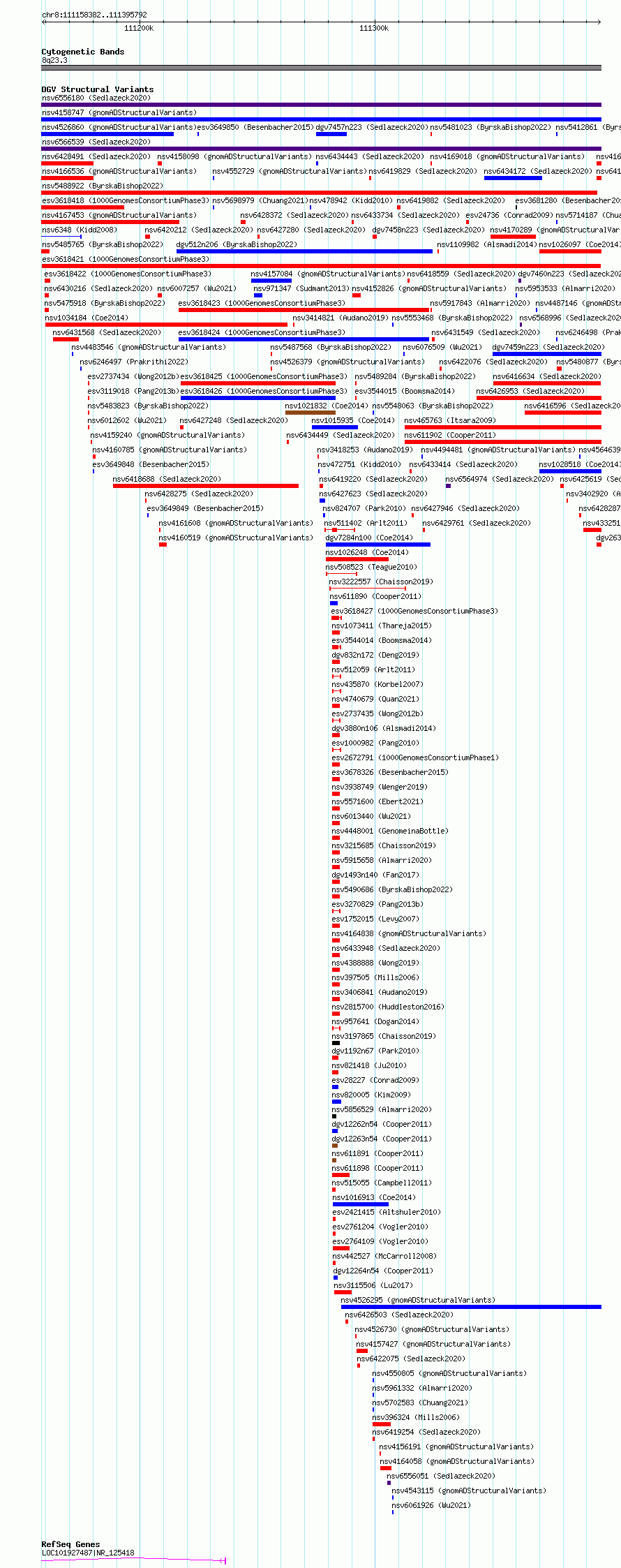Click variant dgv512n206 (ByrskaBishop2022) label

click(x=237, y=244)
